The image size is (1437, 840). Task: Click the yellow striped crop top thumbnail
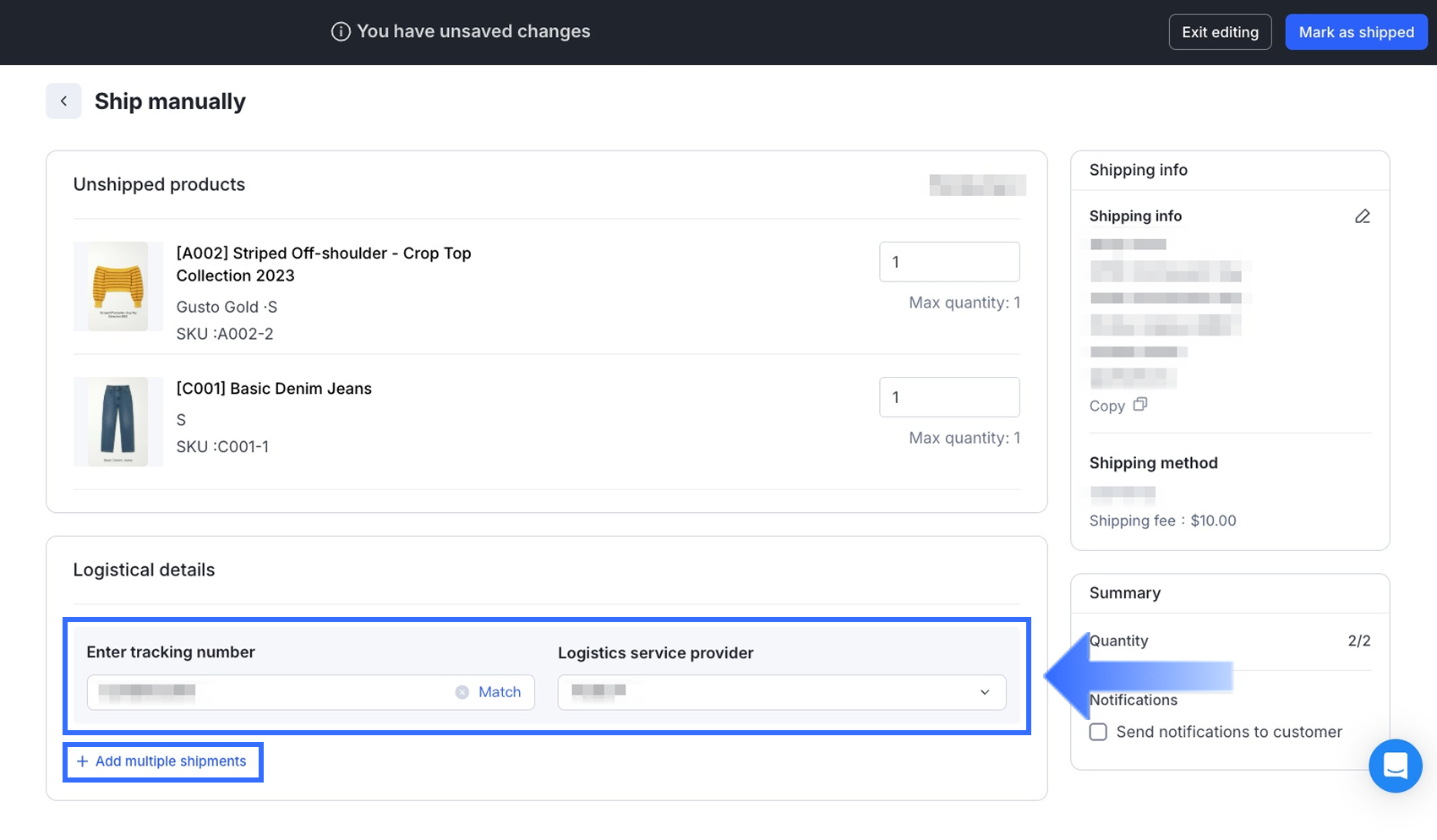(118, 286)
